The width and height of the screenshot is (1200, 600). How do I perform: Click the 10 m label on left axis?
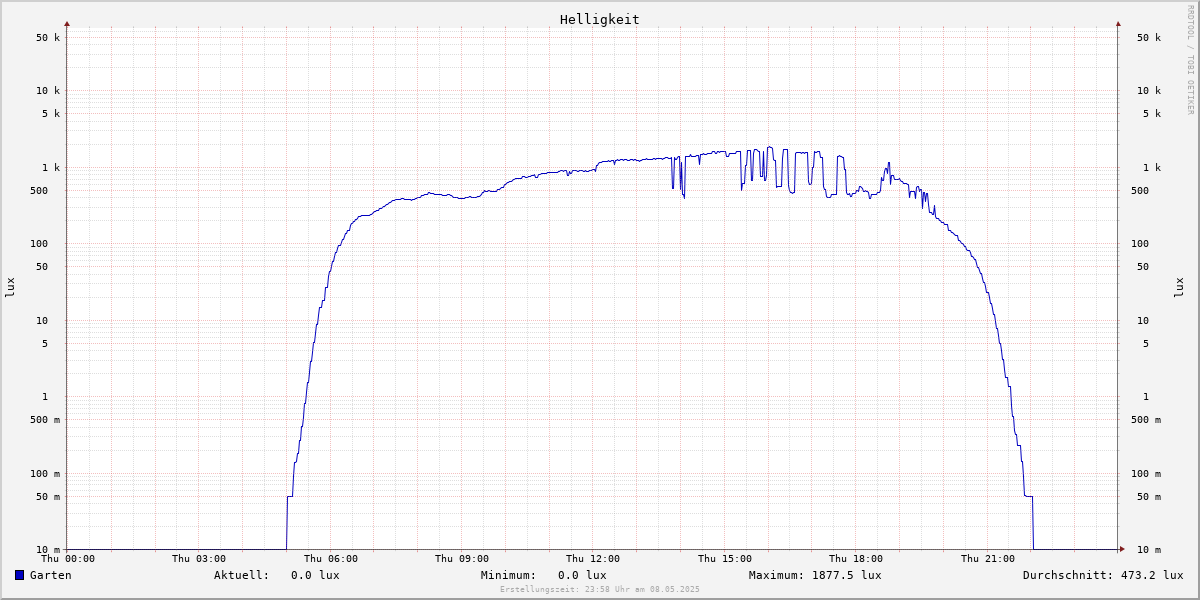[x=49, y=550]
